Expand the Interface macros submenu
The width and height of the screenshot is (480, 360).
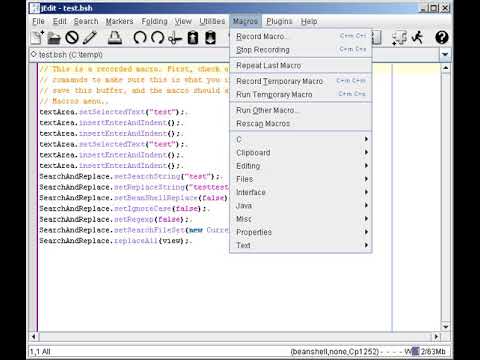tap(301, 192)
